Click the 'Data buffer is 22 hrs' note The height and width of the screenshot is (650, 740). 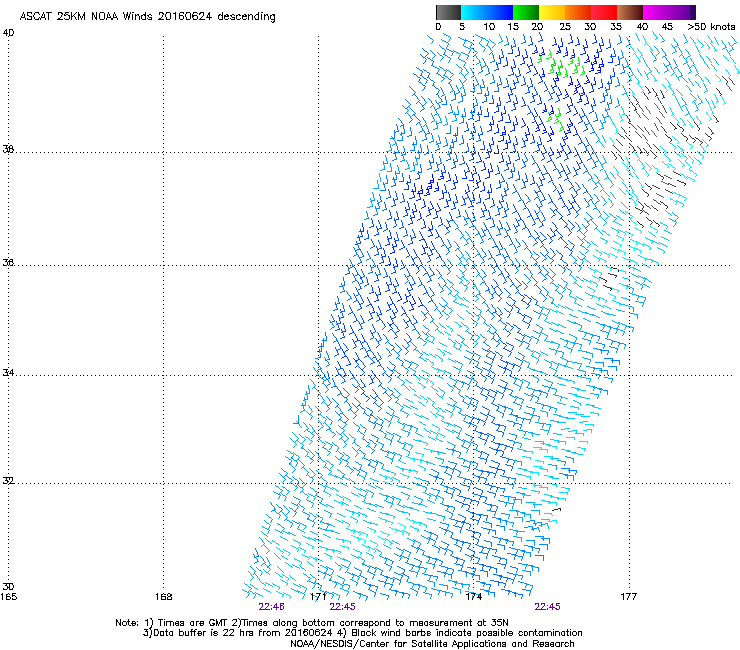click(204, 633)
